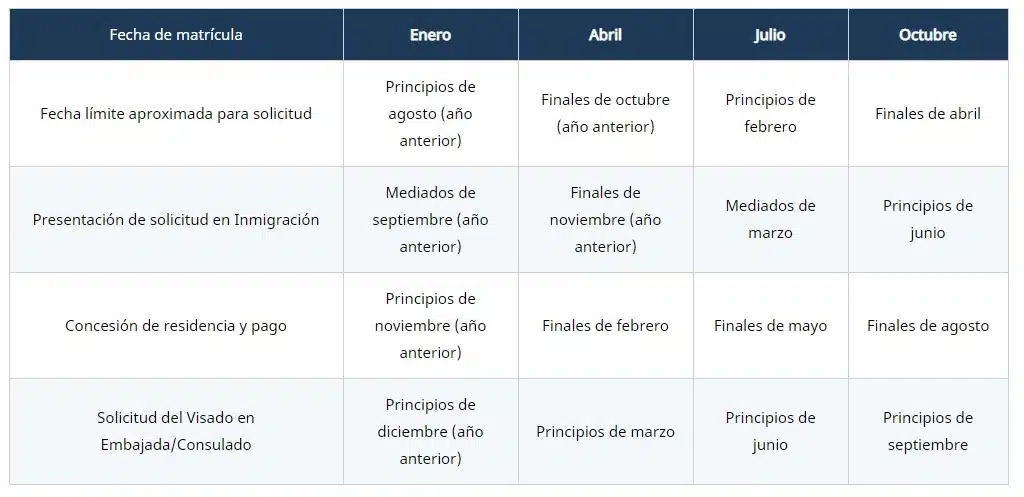Select Presentación de solicitud en Inmigración row label
This screenshot has width=1024, height=497.
coord(176,219)
